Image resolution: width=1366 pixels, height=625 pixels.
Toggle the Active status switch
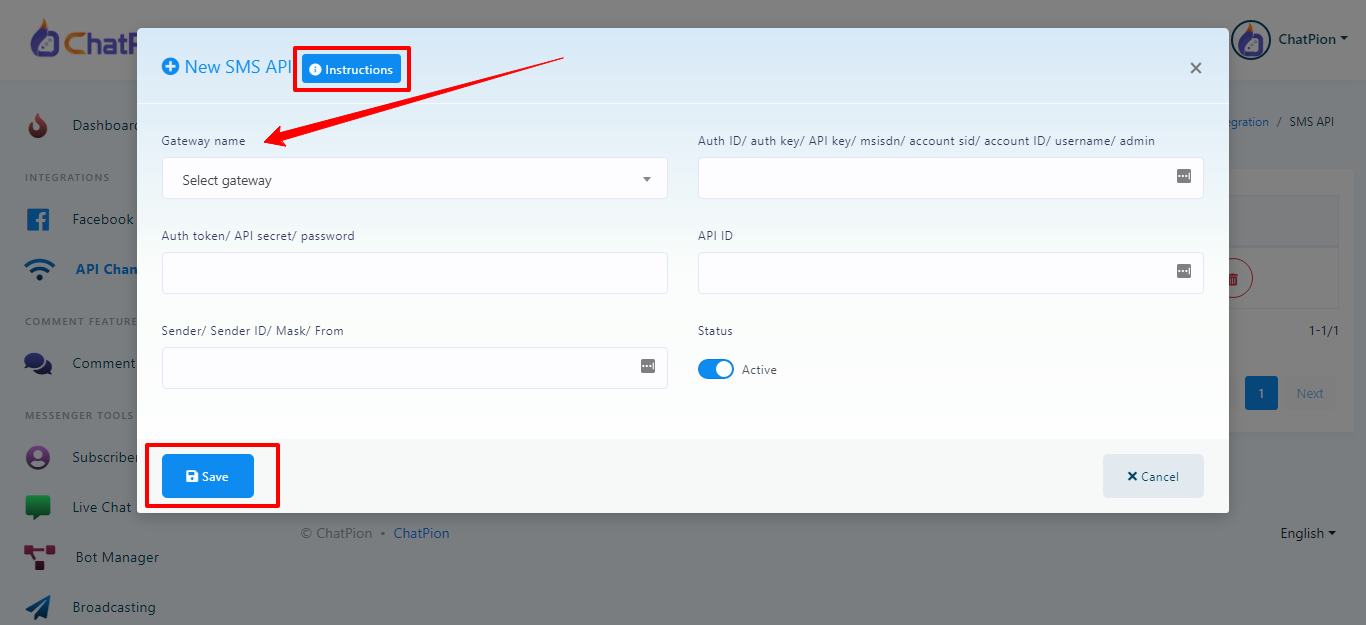(716, 370)
